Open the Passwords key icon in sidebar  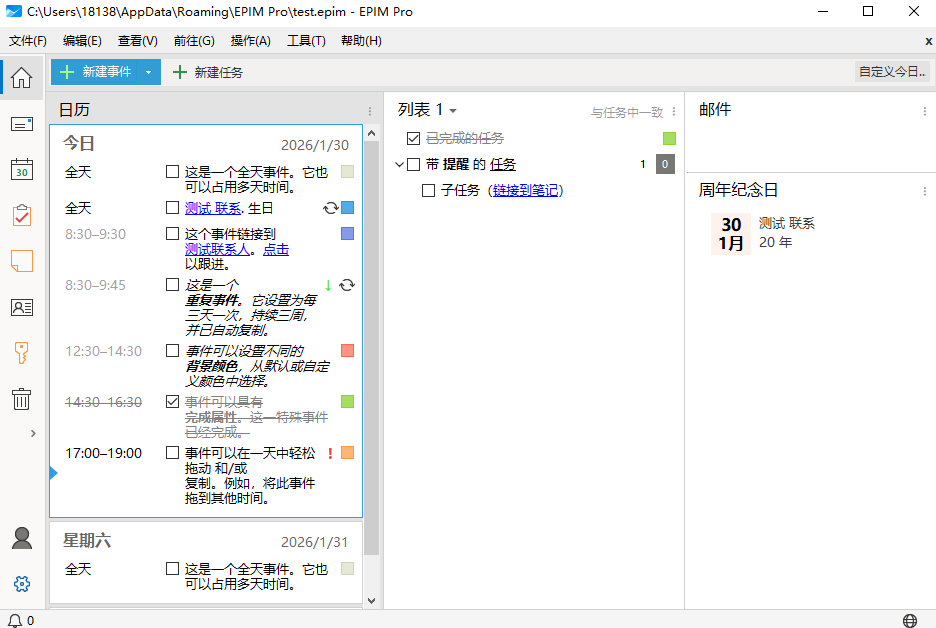tap(21, 353)
